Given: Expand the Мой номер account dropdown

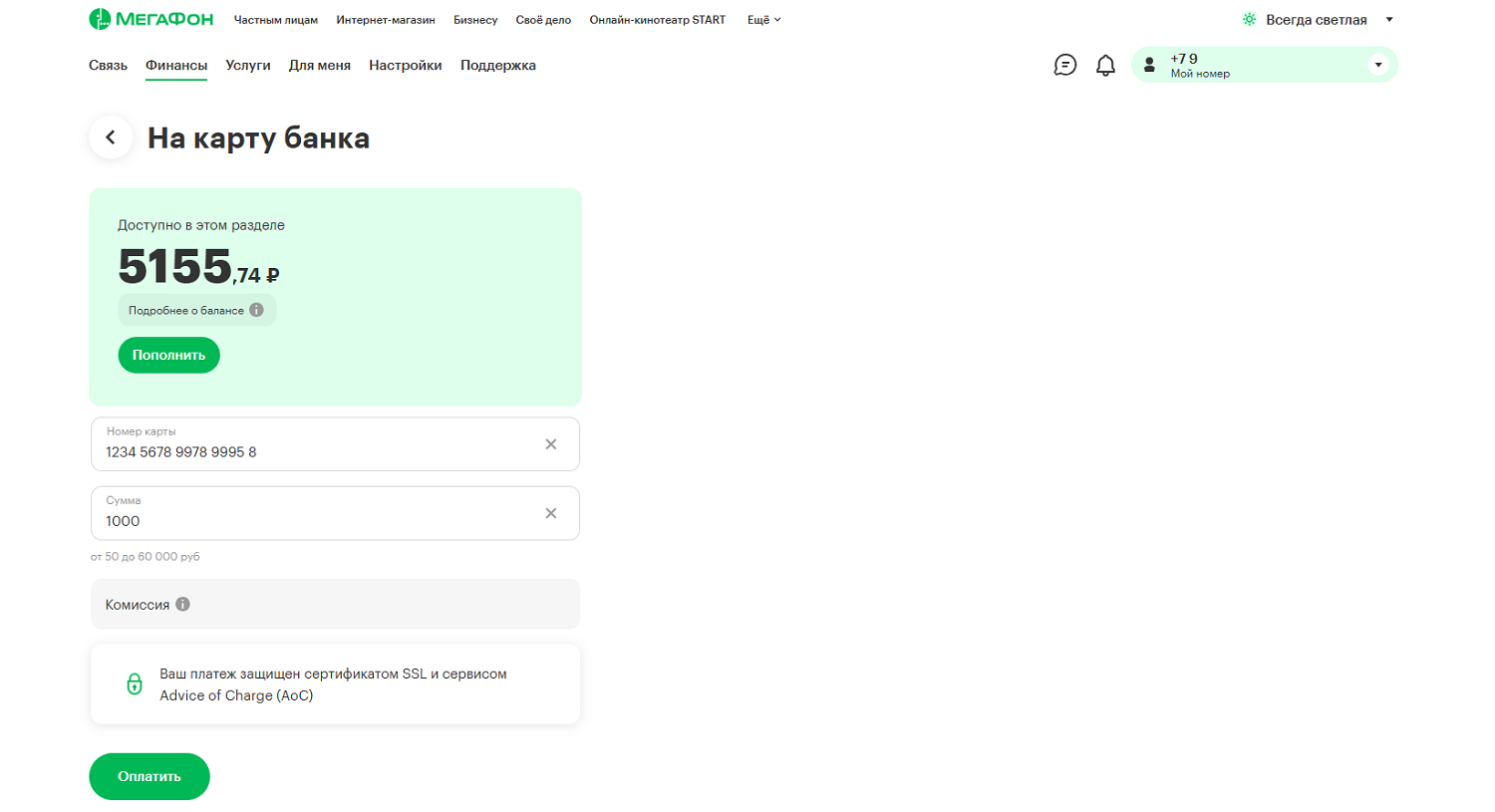Looking at the screenshot, I should (x=1377, y=65).
